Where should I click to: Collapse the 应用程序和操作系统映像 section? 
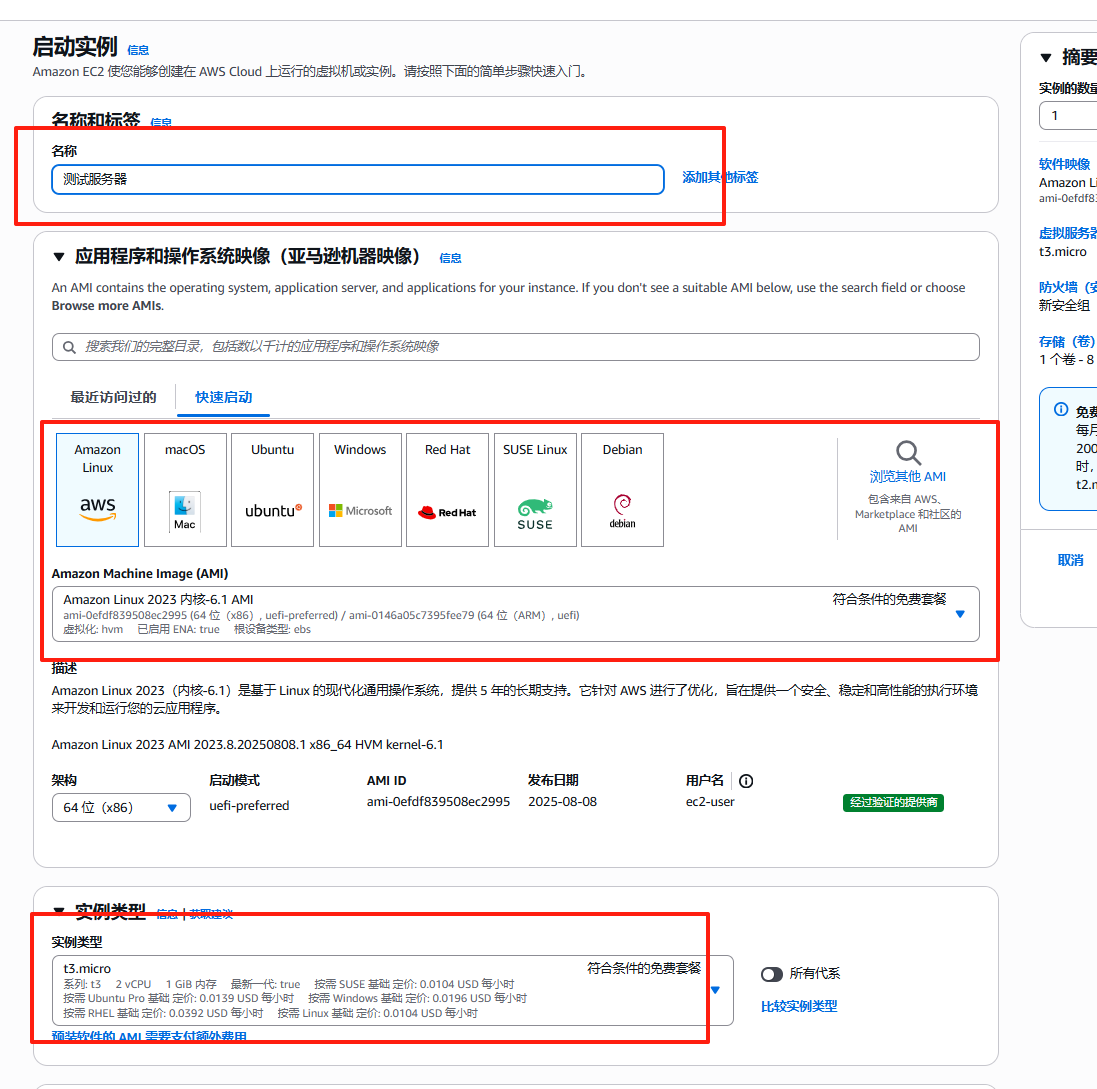tap(59, 257)
